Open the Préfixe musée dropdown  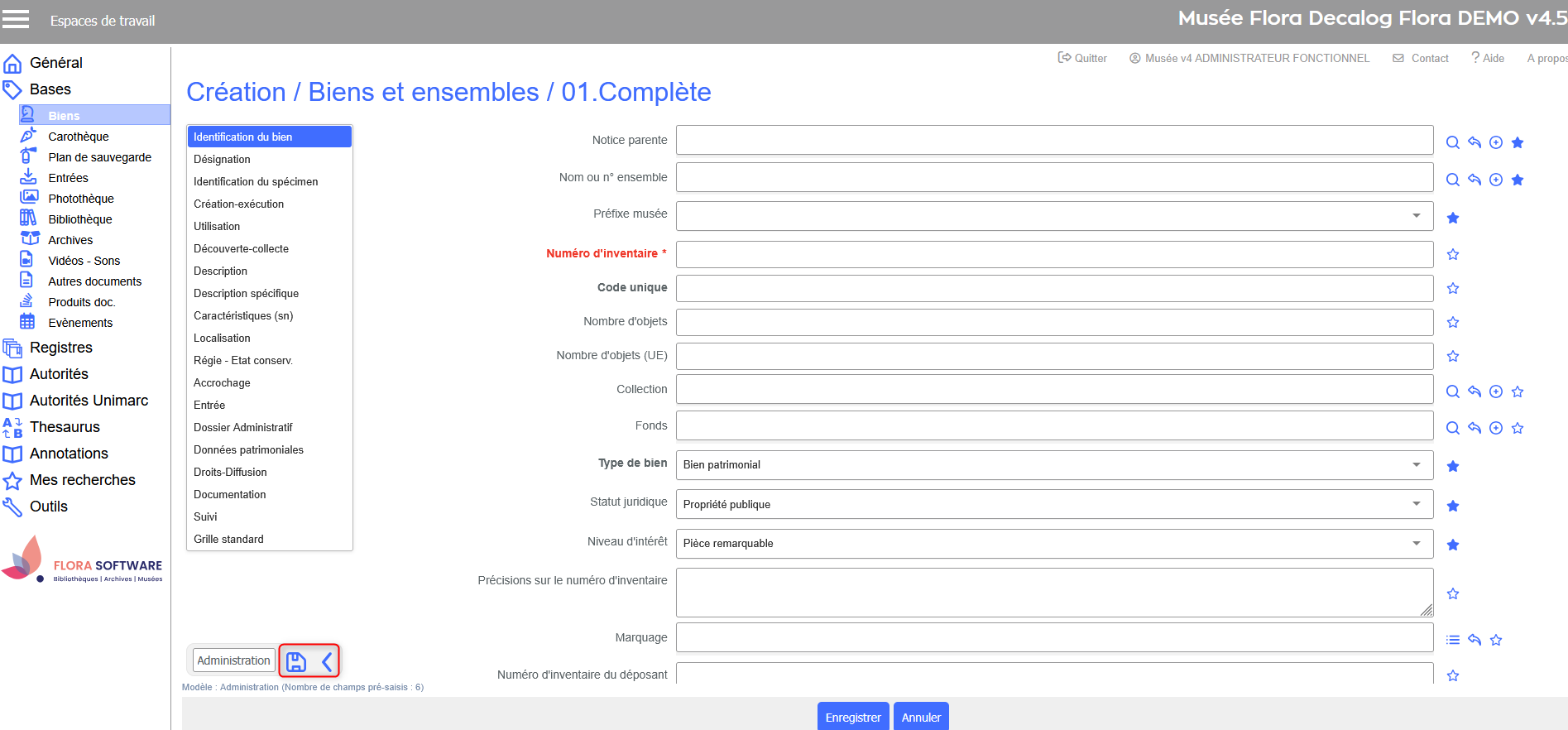click(1054, 216)
